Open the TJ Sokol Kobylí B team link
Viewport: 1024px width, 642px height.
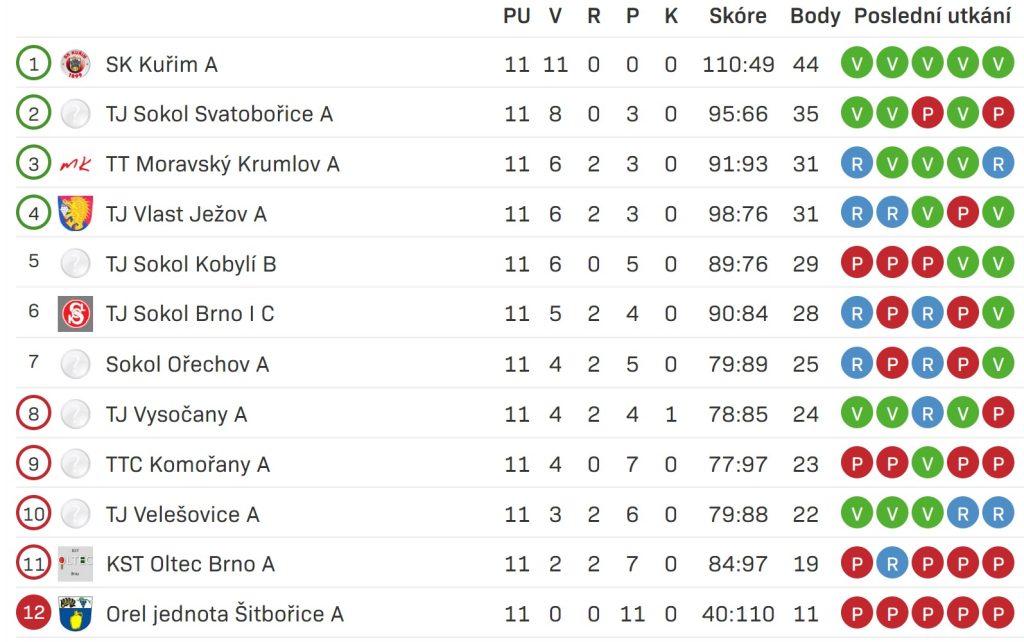[x=191, y=265]
